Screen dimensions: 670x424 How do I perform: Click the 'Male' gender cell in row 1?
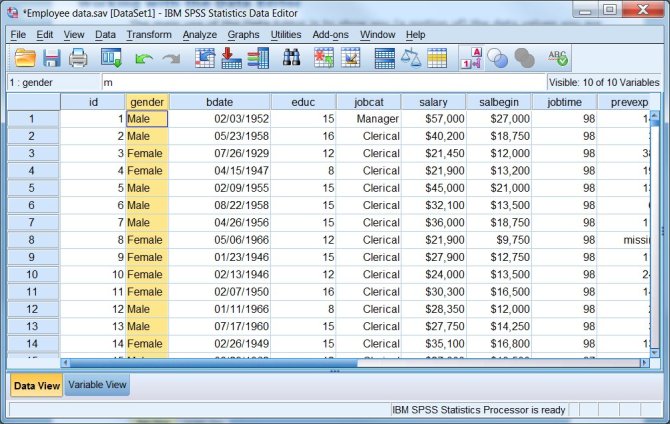tap(147, 119)
